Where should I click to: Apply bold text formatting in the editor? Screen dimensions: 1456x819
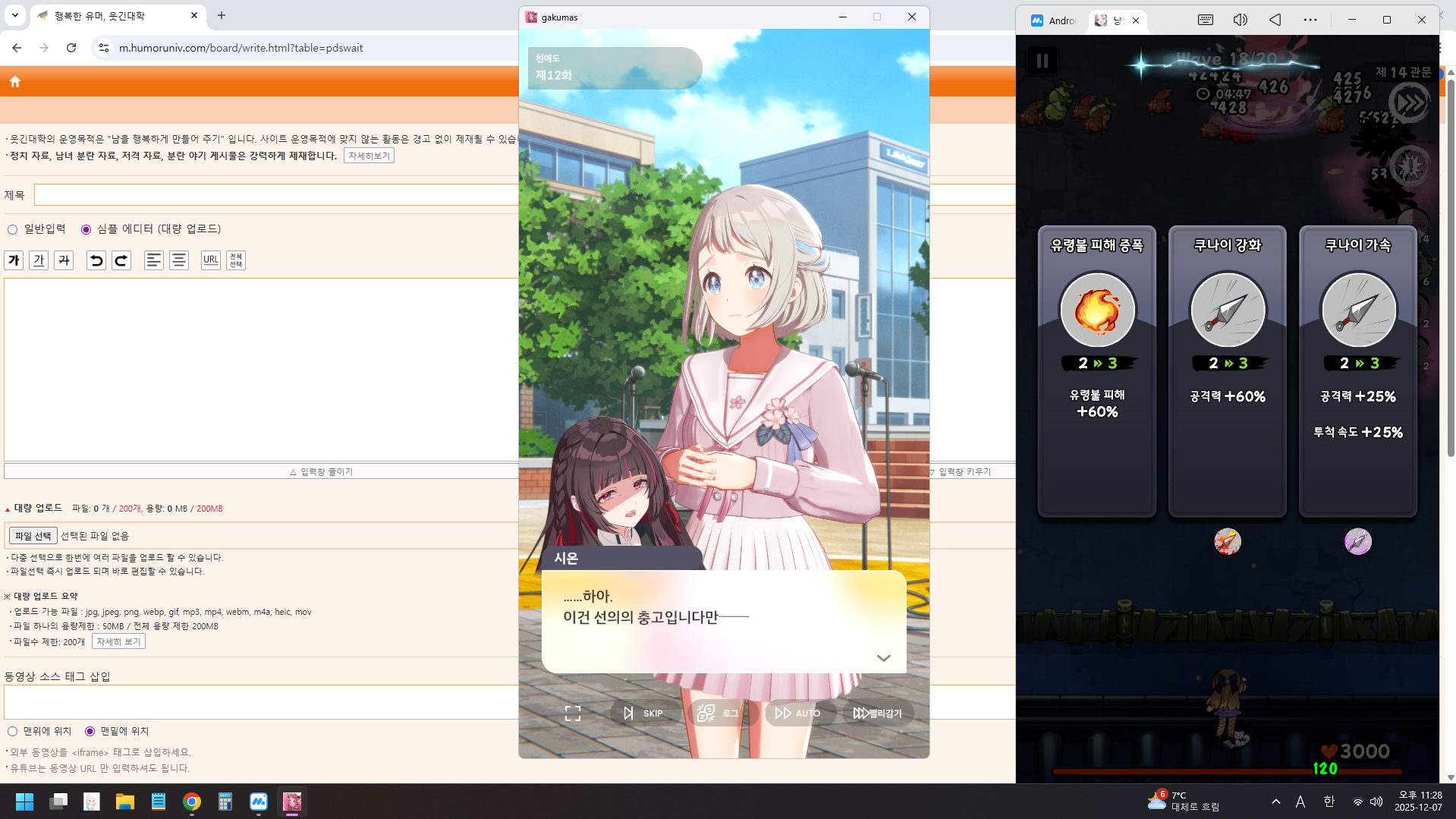[14, 260]
